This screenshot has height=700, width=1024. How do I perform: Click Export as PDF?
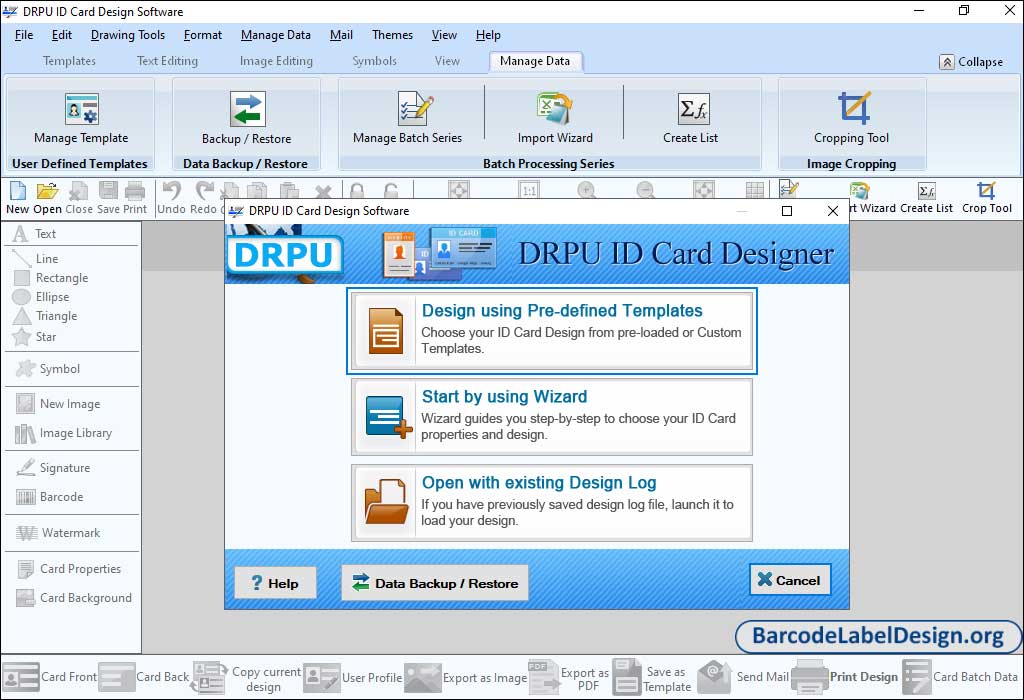tap(569, 677)
